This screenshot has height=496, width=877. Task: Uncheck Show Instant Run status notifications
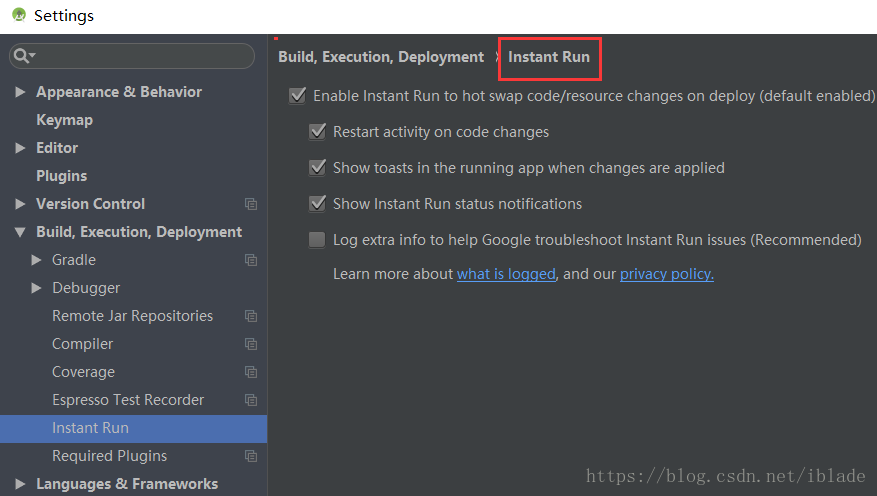(x=317, y=204)
